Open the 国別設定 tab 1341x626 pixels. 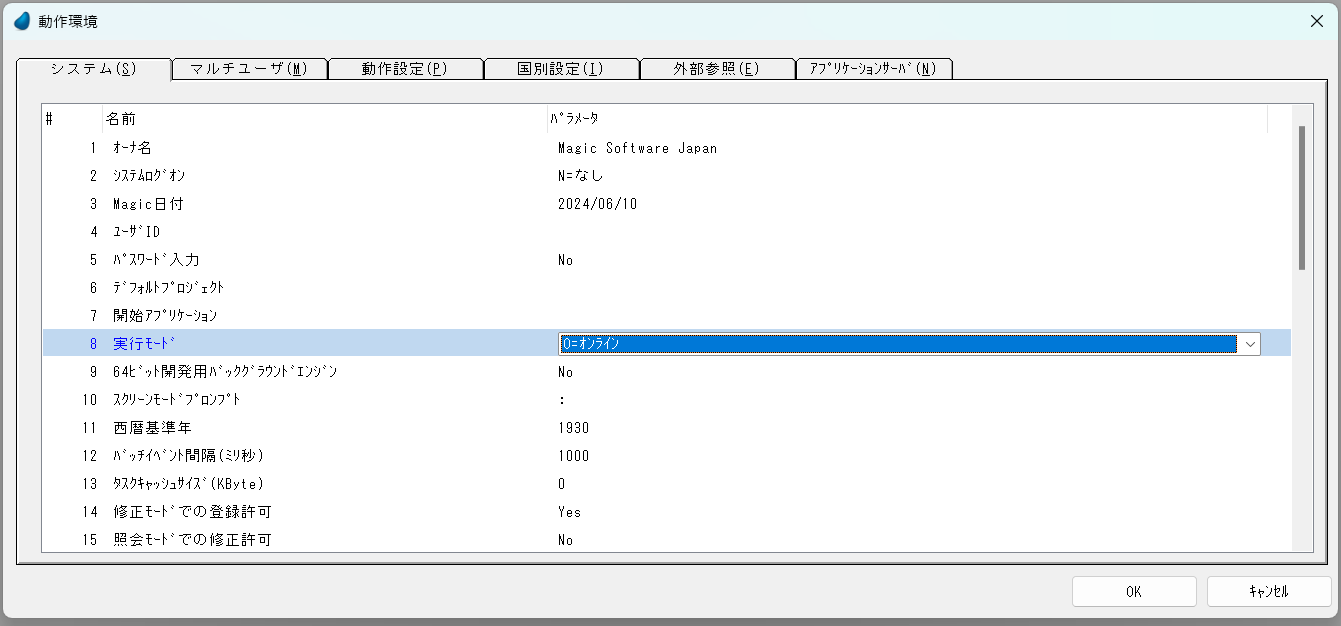[x=561, y=69]
